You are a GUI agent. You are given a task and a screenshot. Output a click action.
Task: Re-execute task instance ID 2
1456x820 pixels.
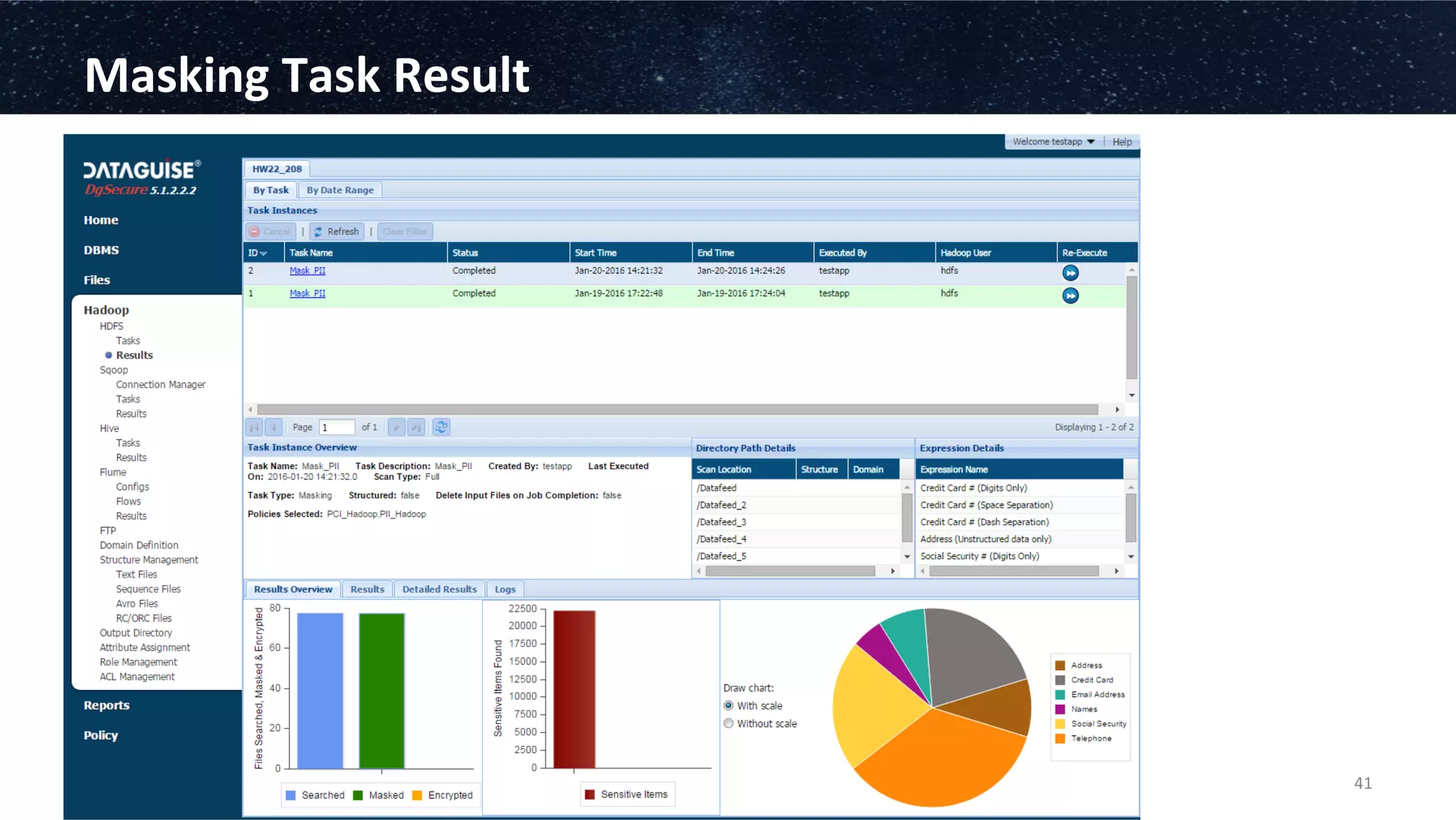pos(1070,272)
